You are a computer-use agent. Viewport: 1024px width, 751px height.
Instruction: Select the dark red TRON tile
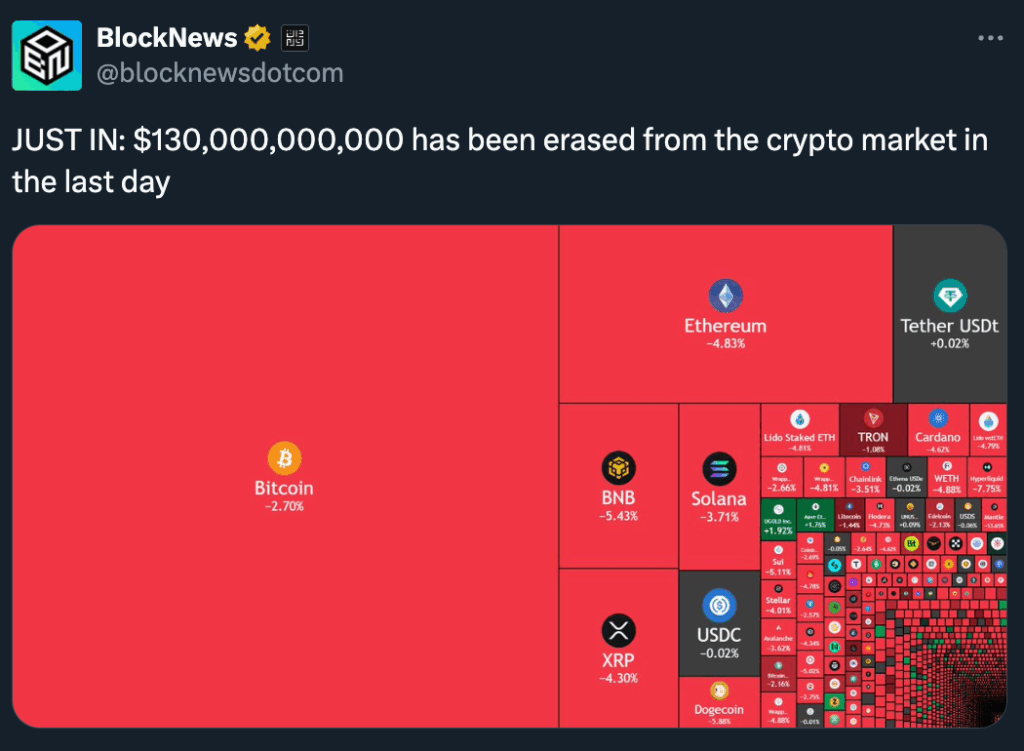872,429
